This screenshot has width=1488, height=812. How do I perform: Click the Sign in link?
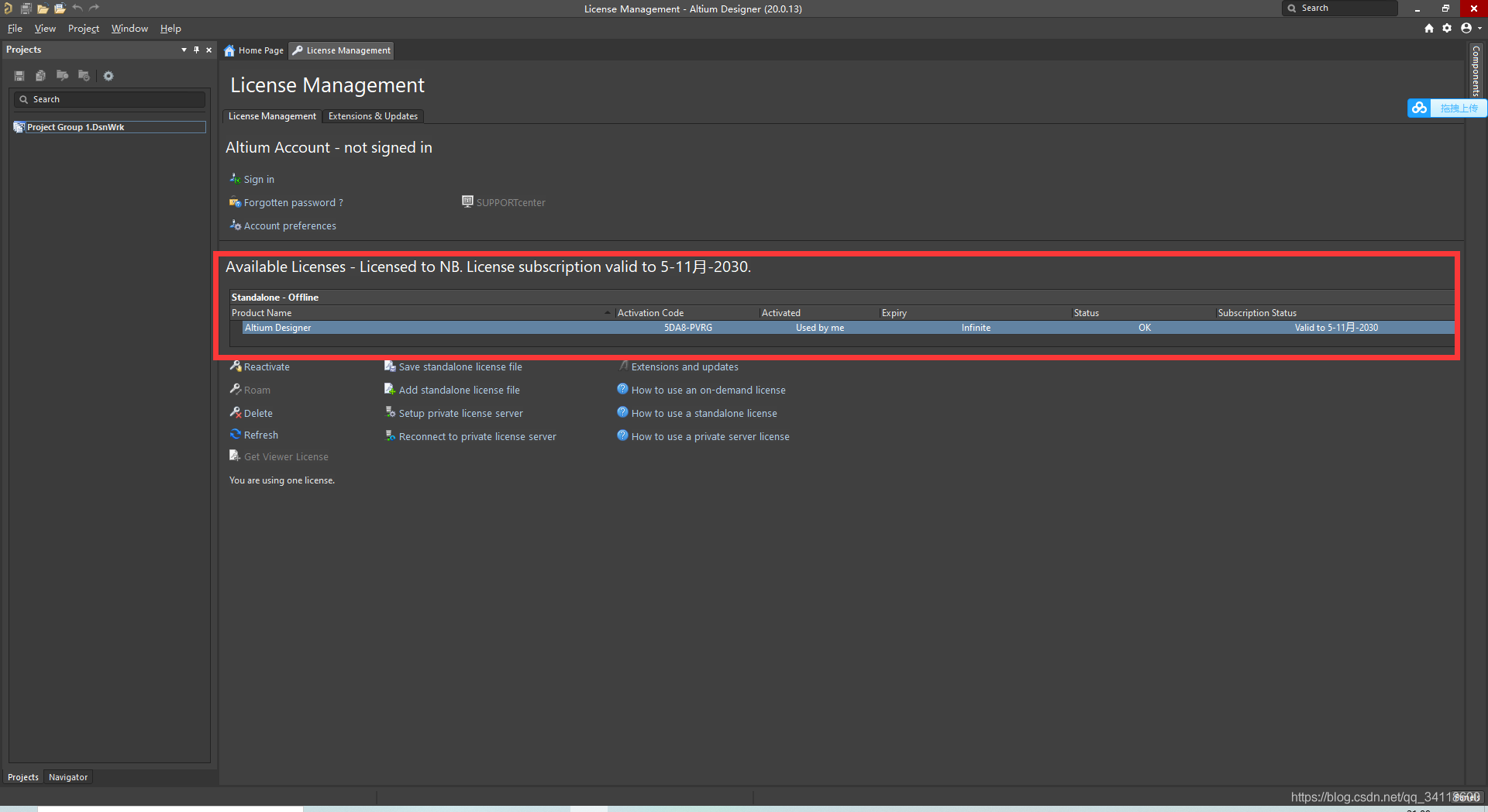259,180
